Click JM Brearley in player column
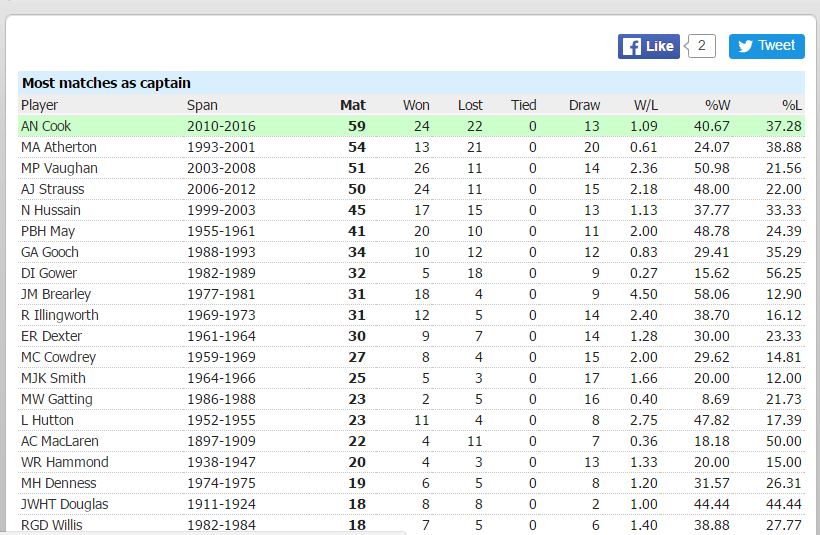Viewport: 820px width, 535px height. [x=55, y=294]
